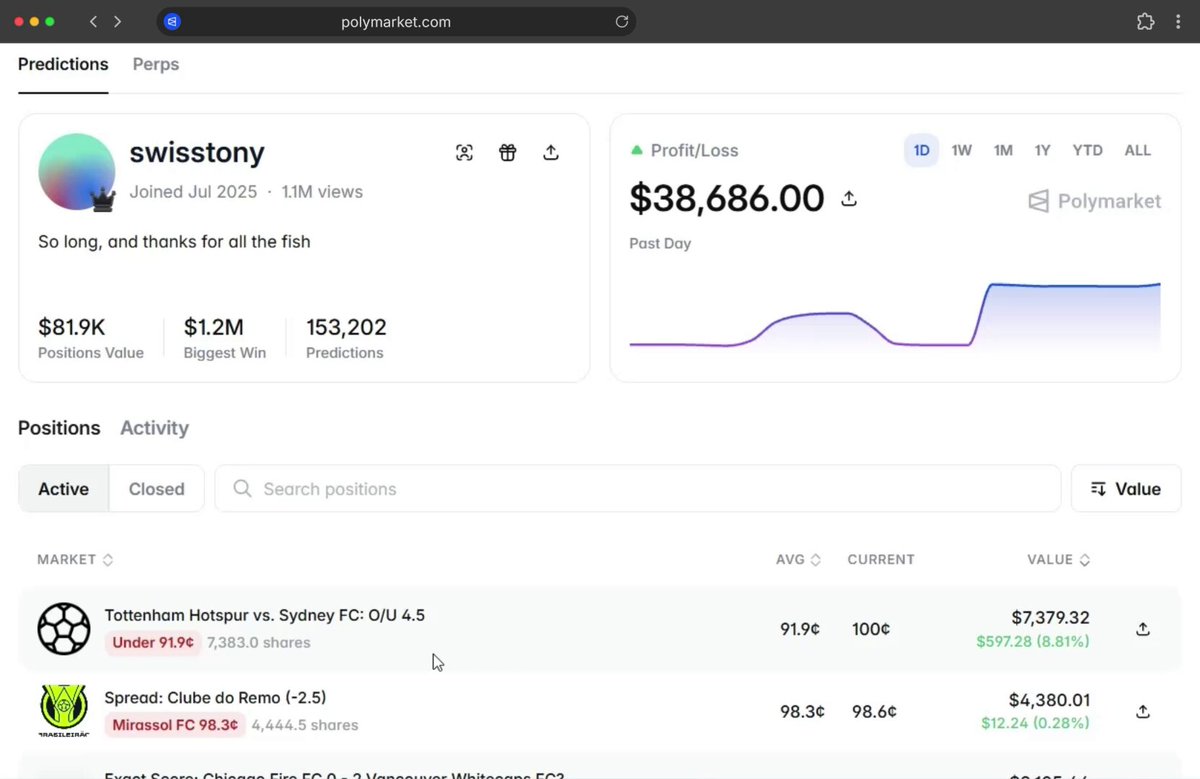Open Spread: Clube do Remo (-2.5) market
The image size is (1200, 779).
[x=216, y=698]
